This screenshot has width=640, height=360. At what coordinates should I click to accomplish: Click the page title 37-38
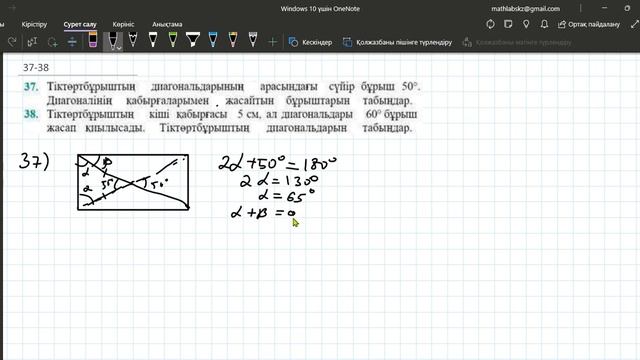coord(36,67)
